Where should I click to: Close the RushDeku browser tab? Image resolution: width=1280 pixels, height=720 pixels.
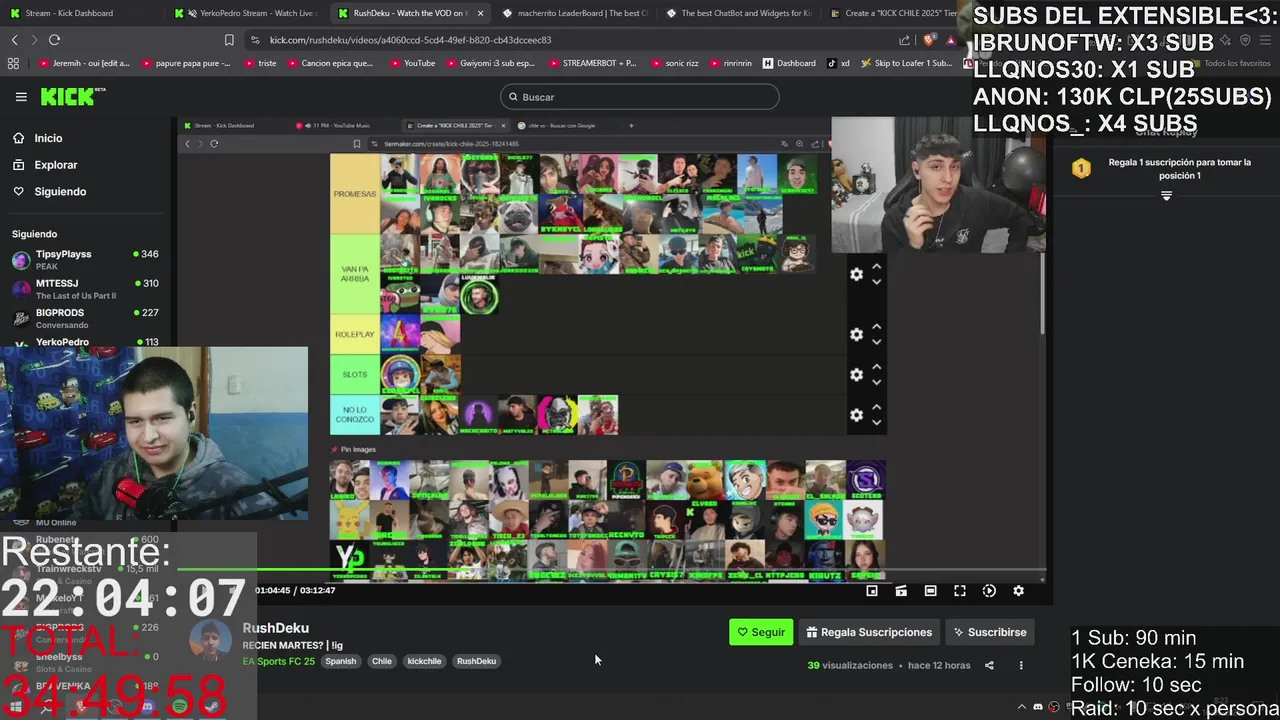click(480, 13)
